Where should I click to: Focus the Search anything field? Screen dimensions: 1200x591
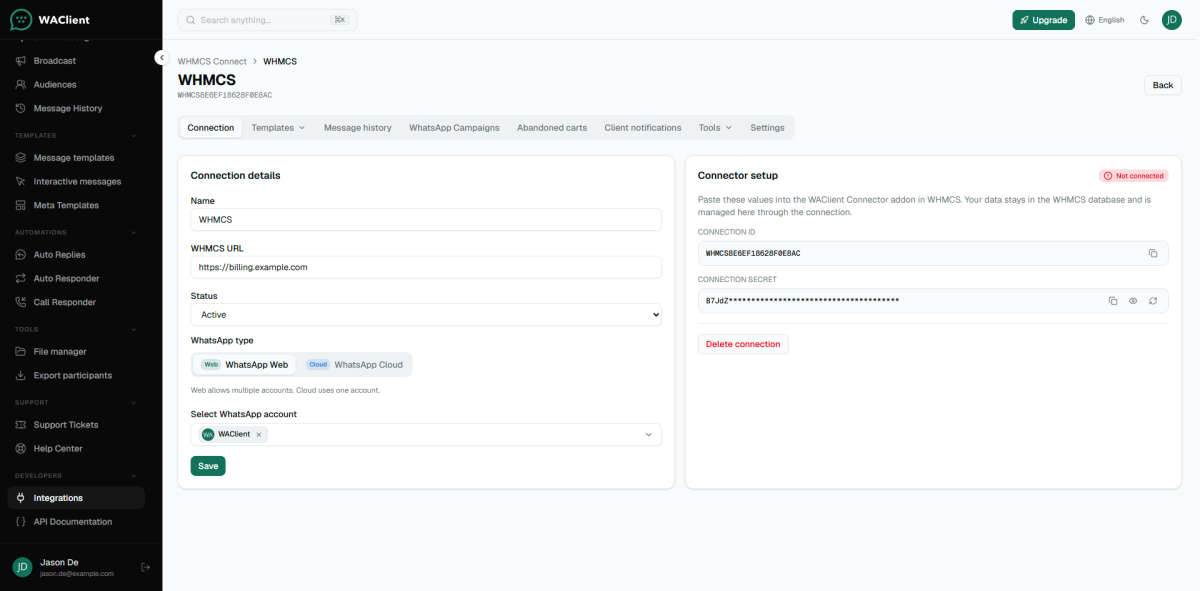point(267,20)
